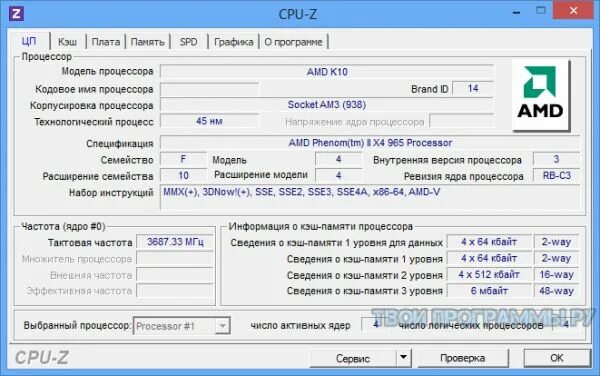Click the 2-way value for L1 data cache

tap(556, 242)
